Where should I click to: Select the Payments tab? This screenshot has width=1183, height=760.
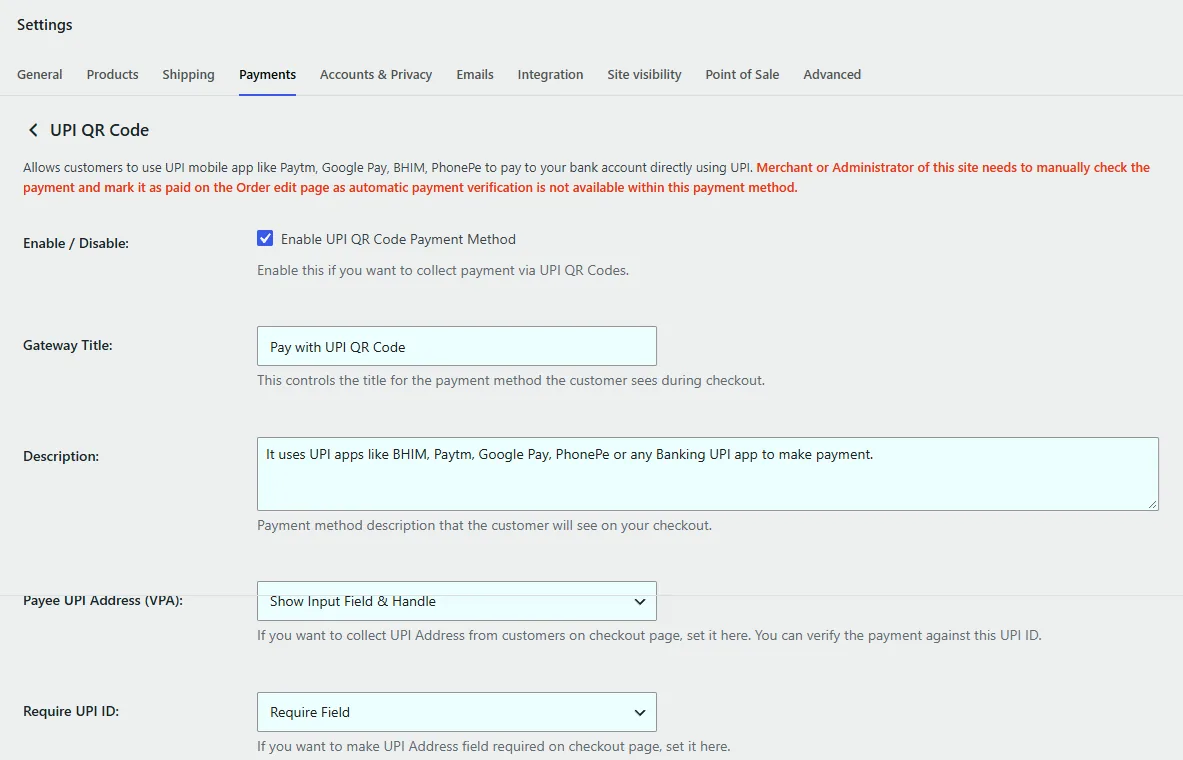tap(267, 74)
